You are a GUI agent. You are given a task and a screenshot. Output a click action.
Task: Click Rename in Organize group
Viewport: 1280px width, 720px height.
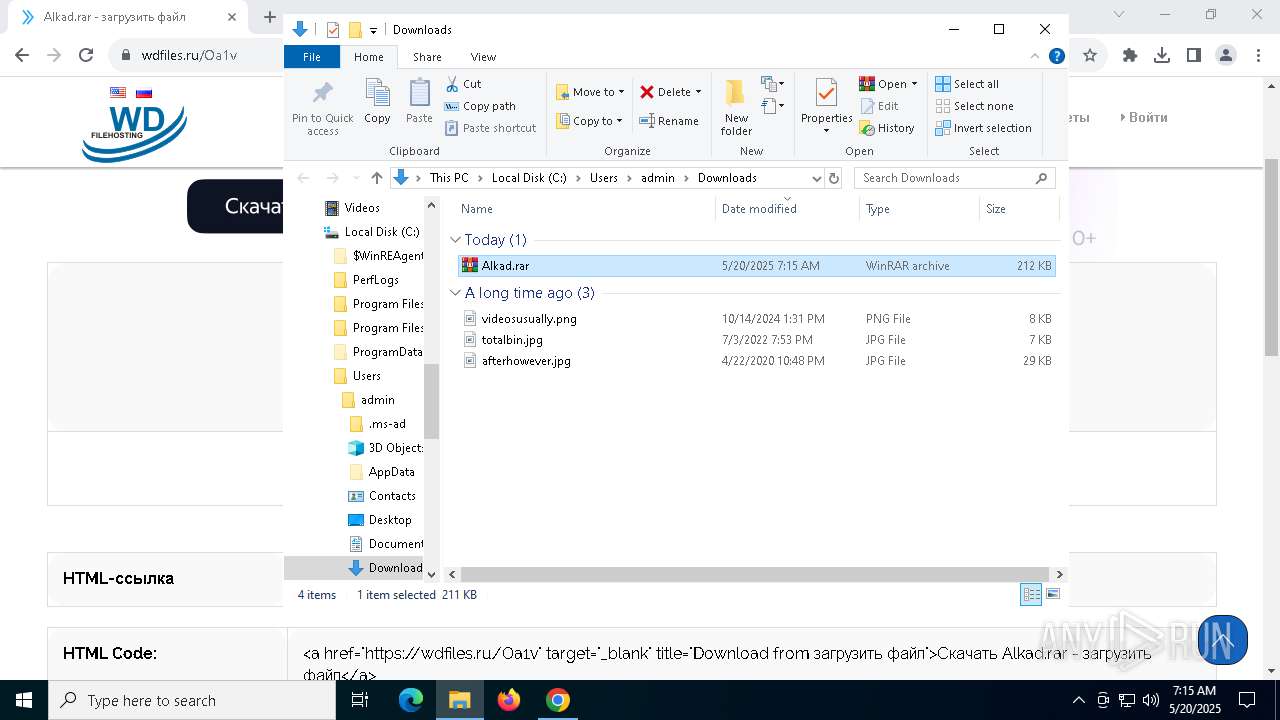pos(669,121)
